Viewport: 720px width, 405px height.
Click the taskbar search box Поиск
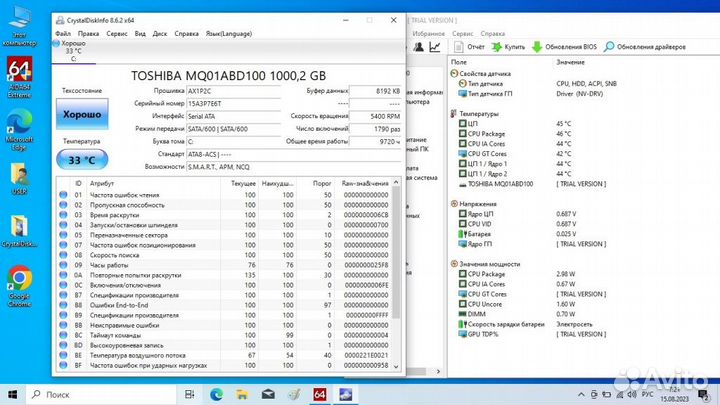101,394
